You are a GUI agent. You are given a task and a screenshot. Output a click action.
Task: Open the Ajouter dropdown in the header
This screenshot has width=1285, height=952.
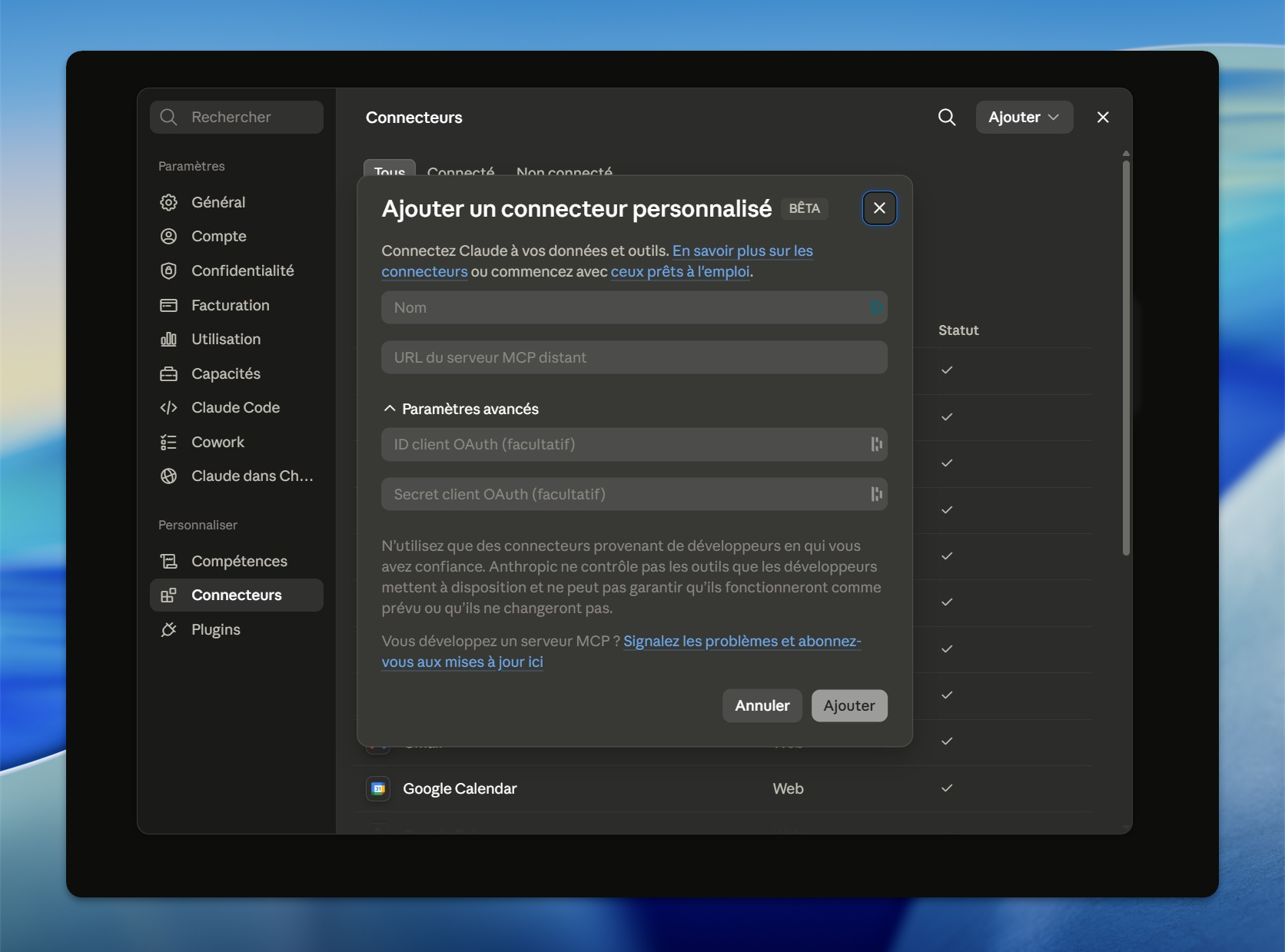click(x=1024, y=117)
